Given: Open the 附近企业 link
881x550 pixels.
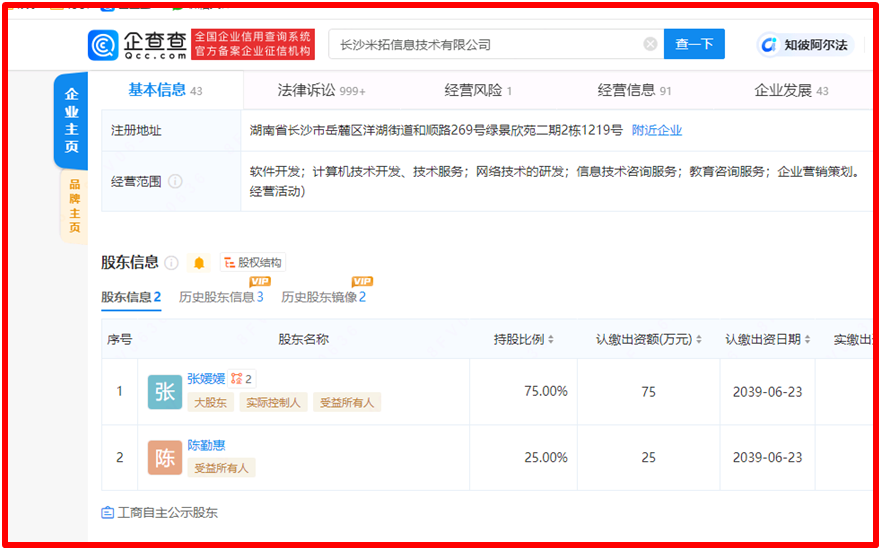Looking at the screenshot, I should [657, 130].
